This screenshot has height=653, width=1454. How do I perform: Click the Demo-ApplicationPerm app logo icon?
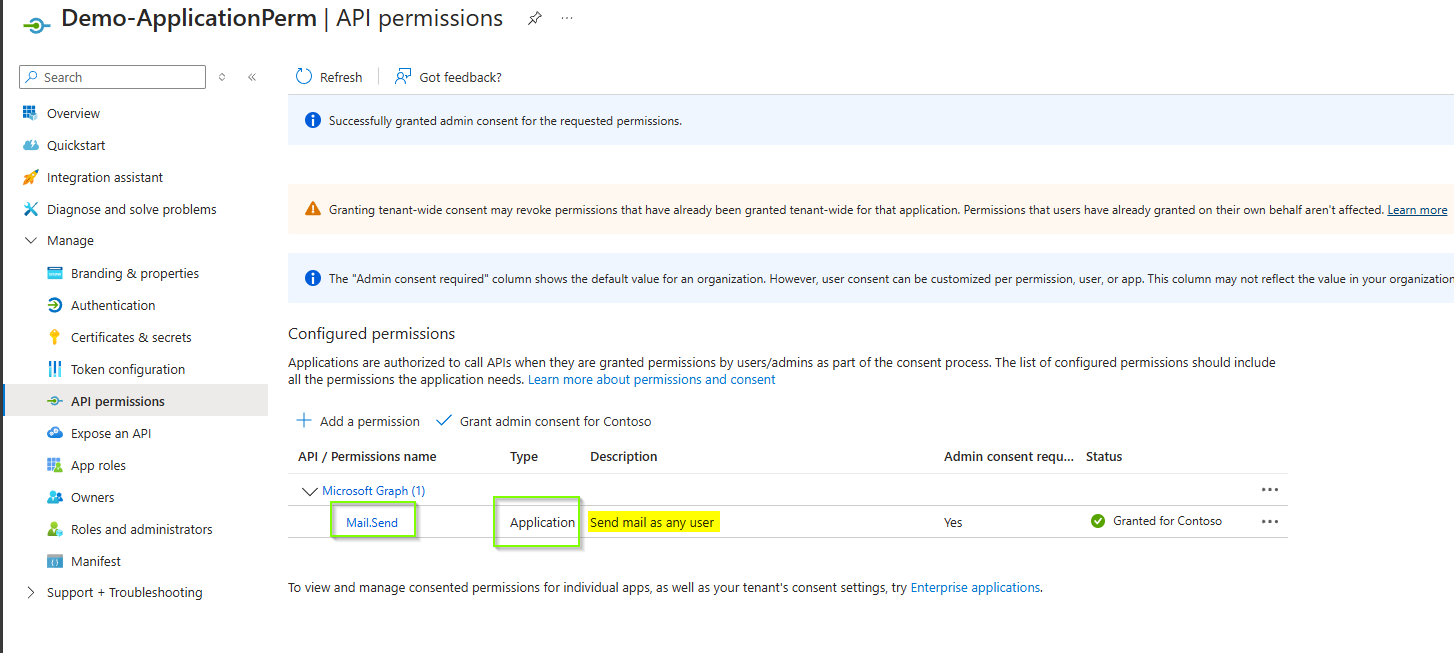(37, 24)
